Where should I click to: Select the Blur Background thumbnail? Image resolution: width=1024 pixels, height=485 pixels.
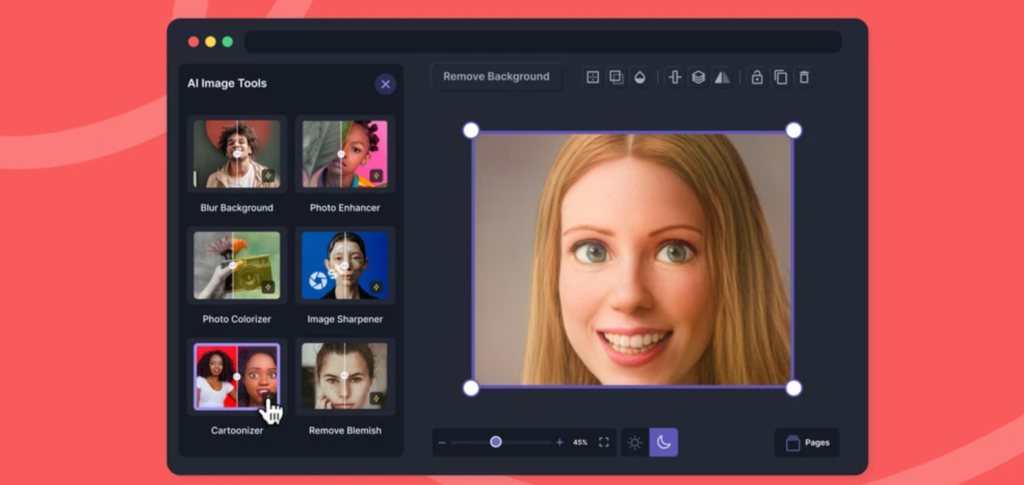pos(236,154)
